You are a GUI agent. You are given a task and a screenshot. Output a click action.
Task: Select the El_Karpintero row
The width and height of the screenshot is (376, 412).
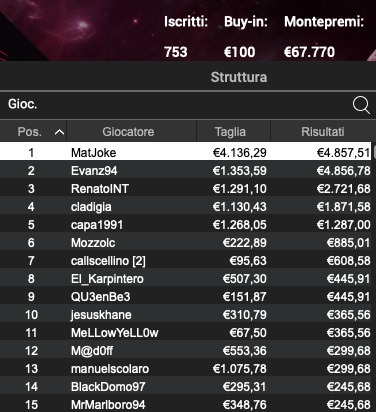tap(186, 278)
